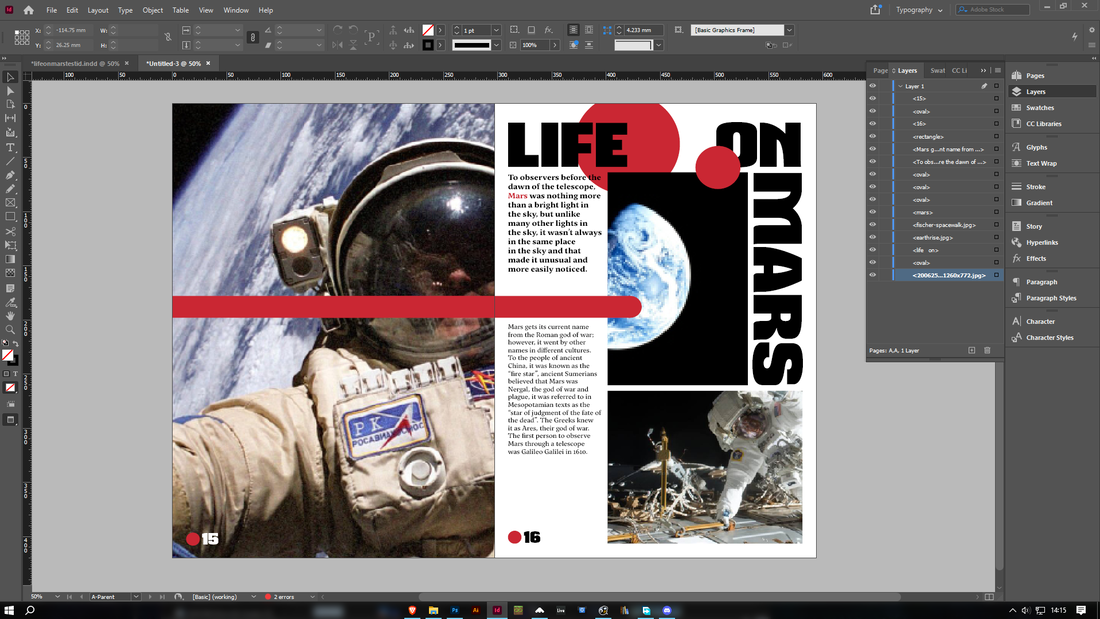Hide the <life on> layer item
This screenshot has height=619, width=1100.
[x=873, y=251]
